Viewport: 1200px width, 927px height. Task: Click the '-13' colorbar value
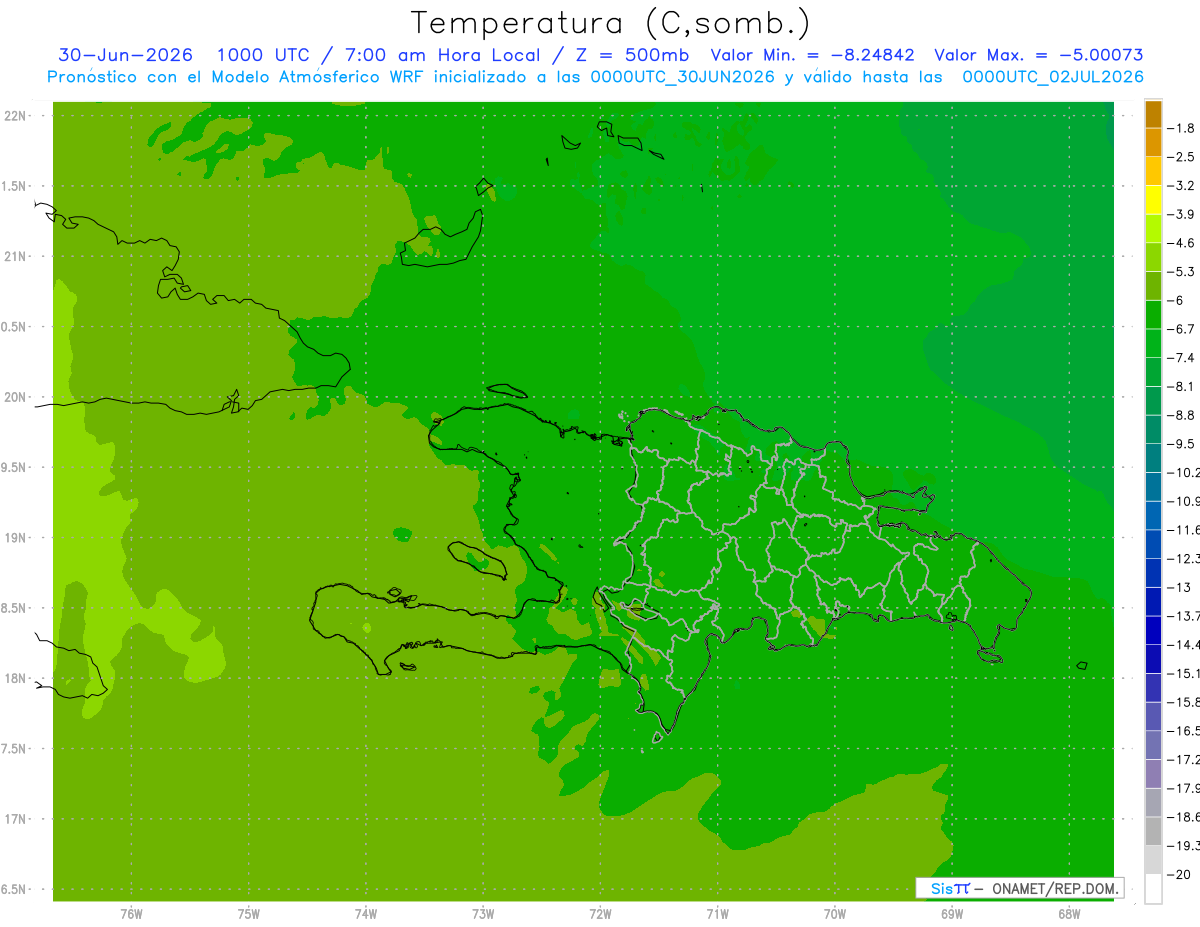point(1180,587)
